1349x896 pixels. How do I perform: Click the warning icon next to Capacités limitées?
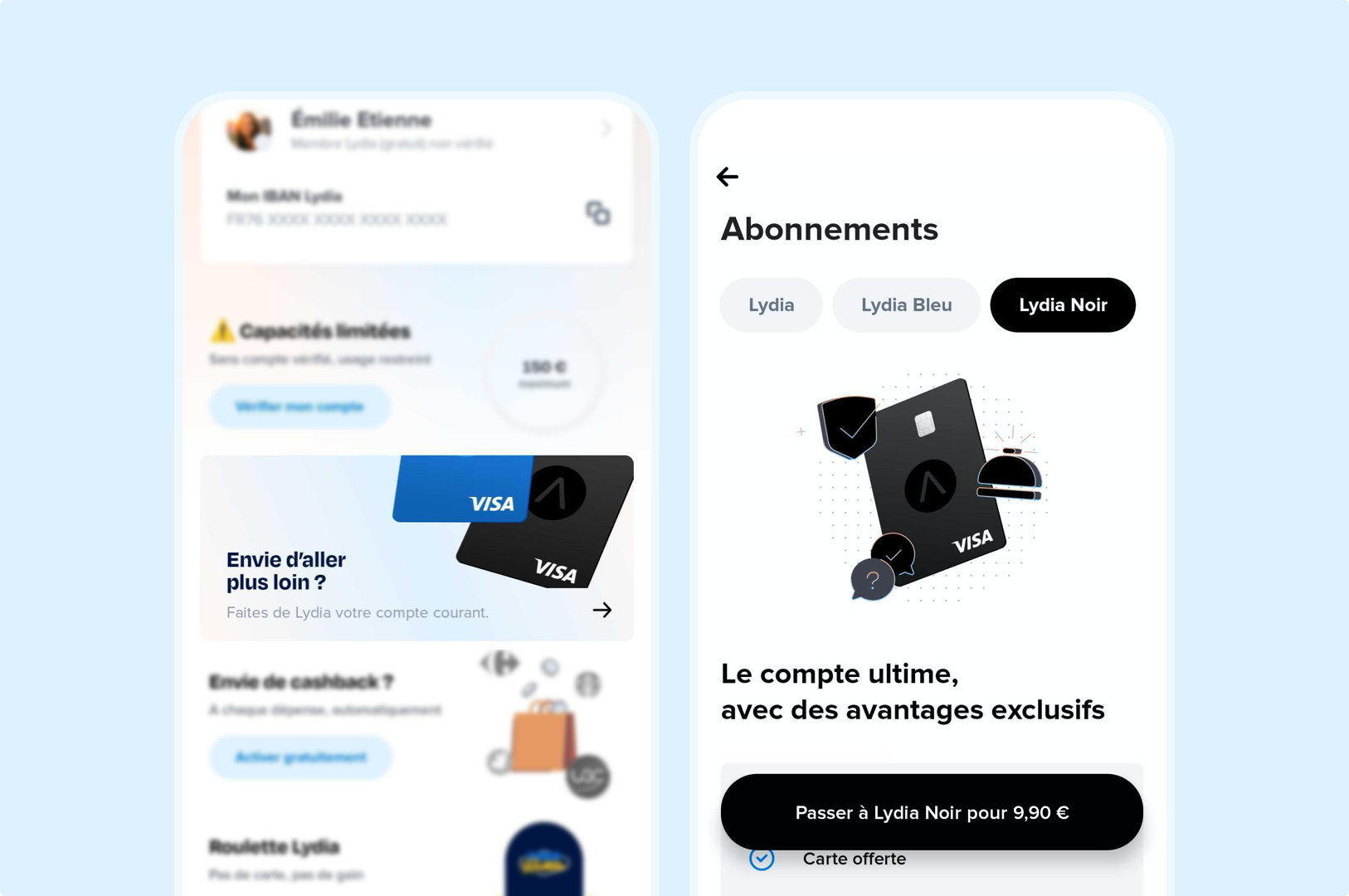point(222,330)
